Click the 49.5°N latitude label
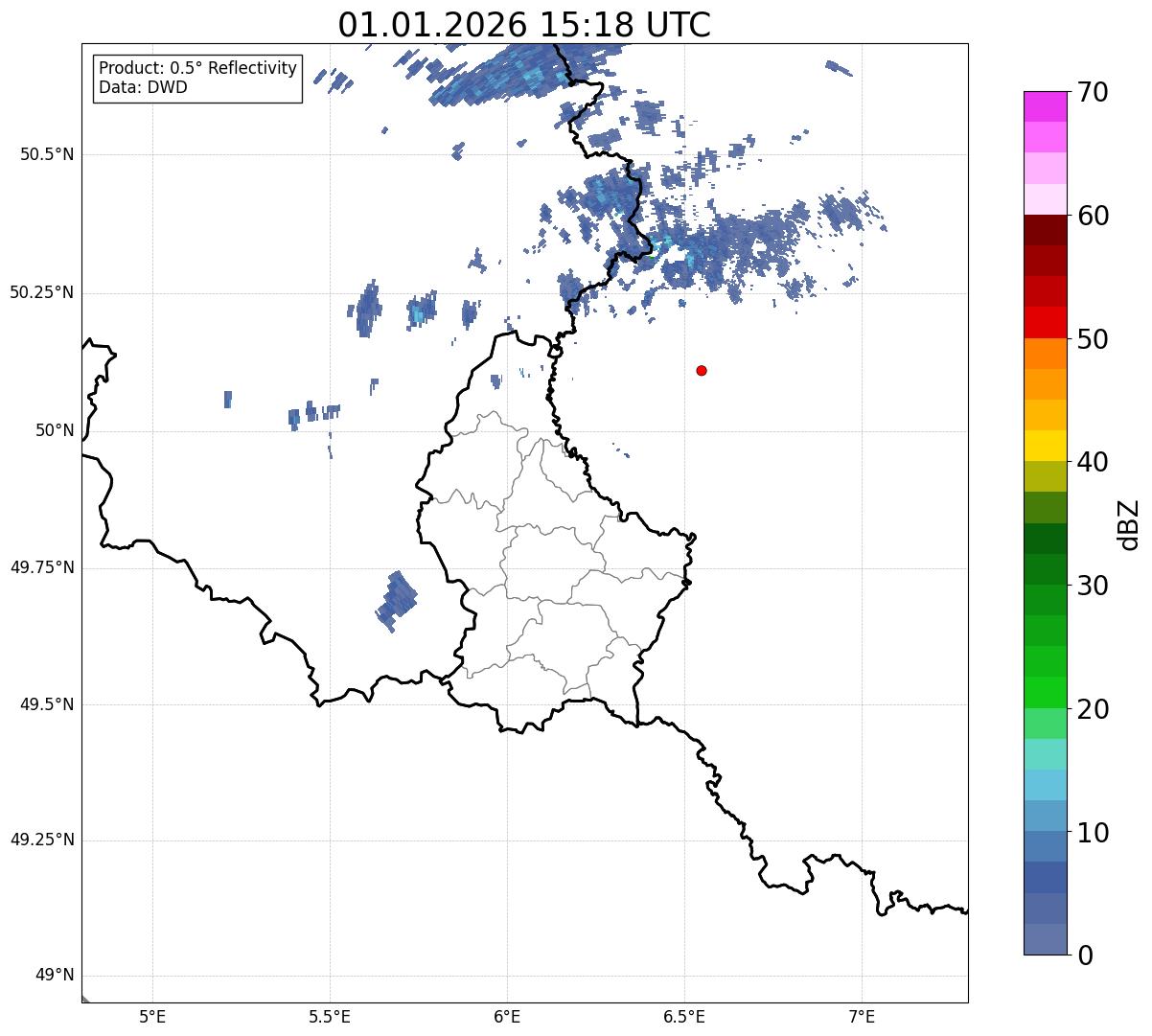The image size is (1152, 1036). (46, 704)
